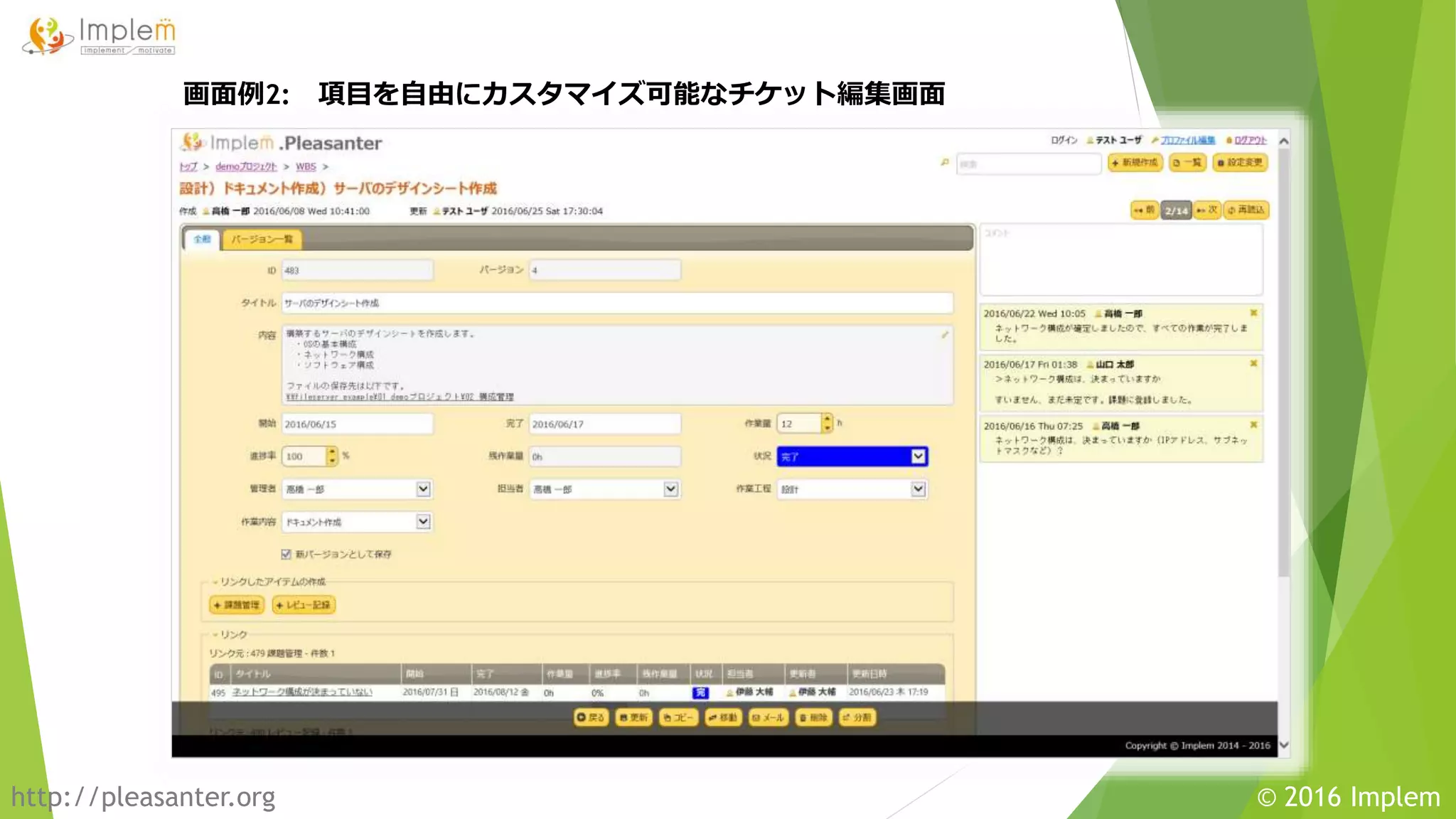1456x819 pixels.
Task: Click the 作業量 spinner arrows
Action: coord(827,424)
